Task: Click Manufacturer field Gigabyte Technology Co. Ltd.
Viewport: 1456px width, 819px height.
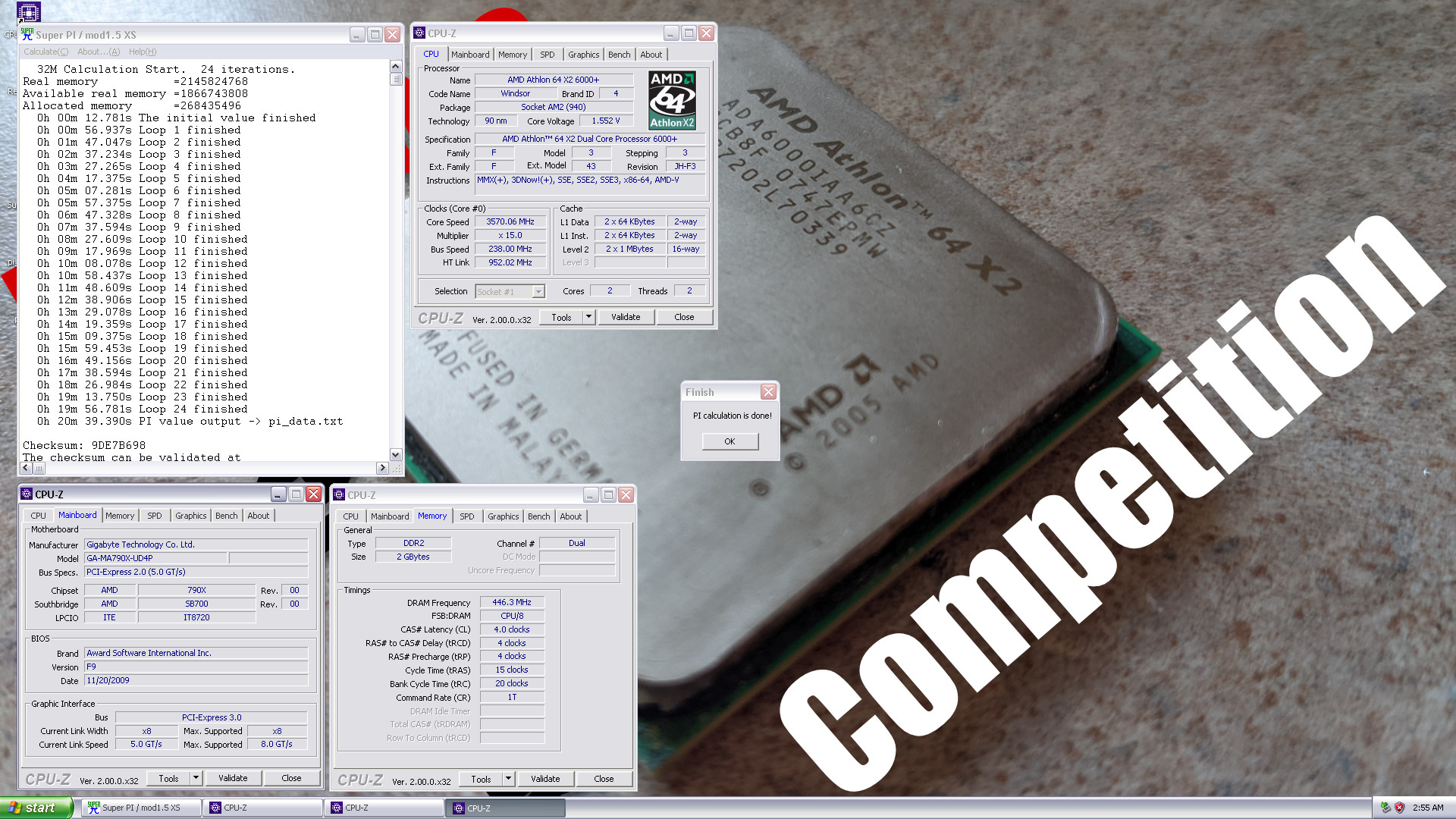Action: coord(196,544)
